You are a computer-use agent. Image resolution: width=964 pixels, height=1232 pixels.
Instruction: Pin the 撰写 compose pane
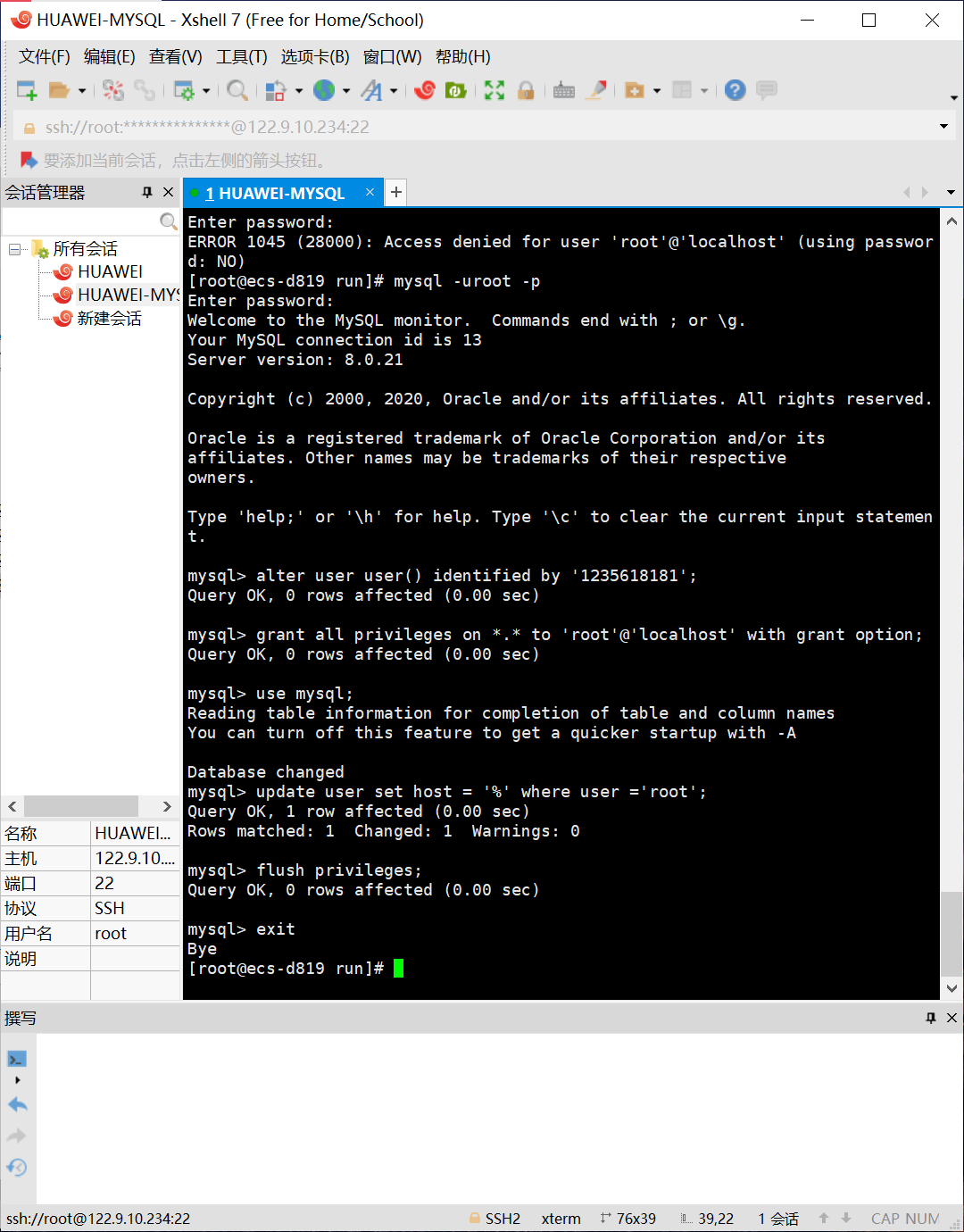click(x=931, y=1018)
